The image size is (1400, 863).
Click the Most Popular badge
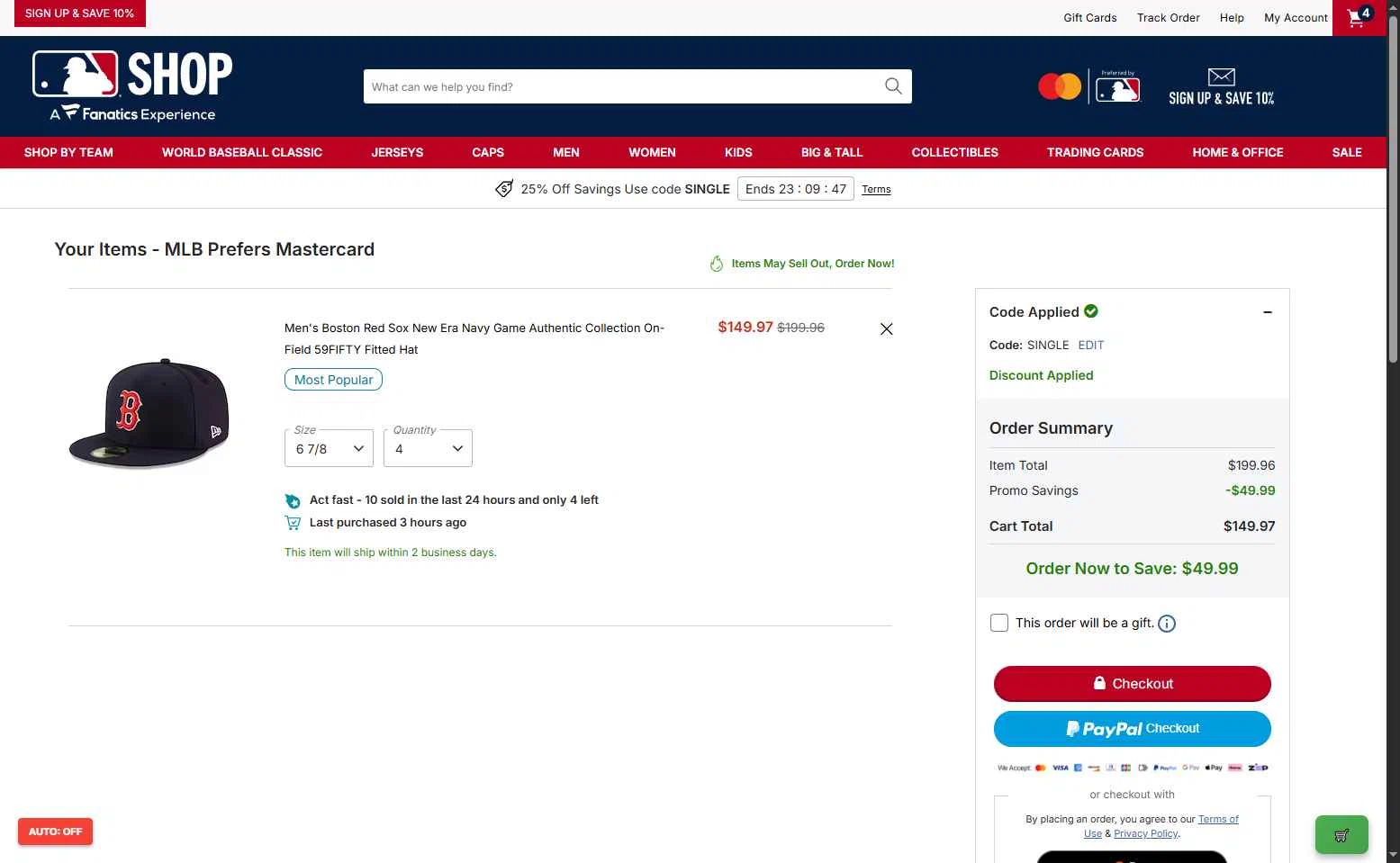click(x=333, y=380)
